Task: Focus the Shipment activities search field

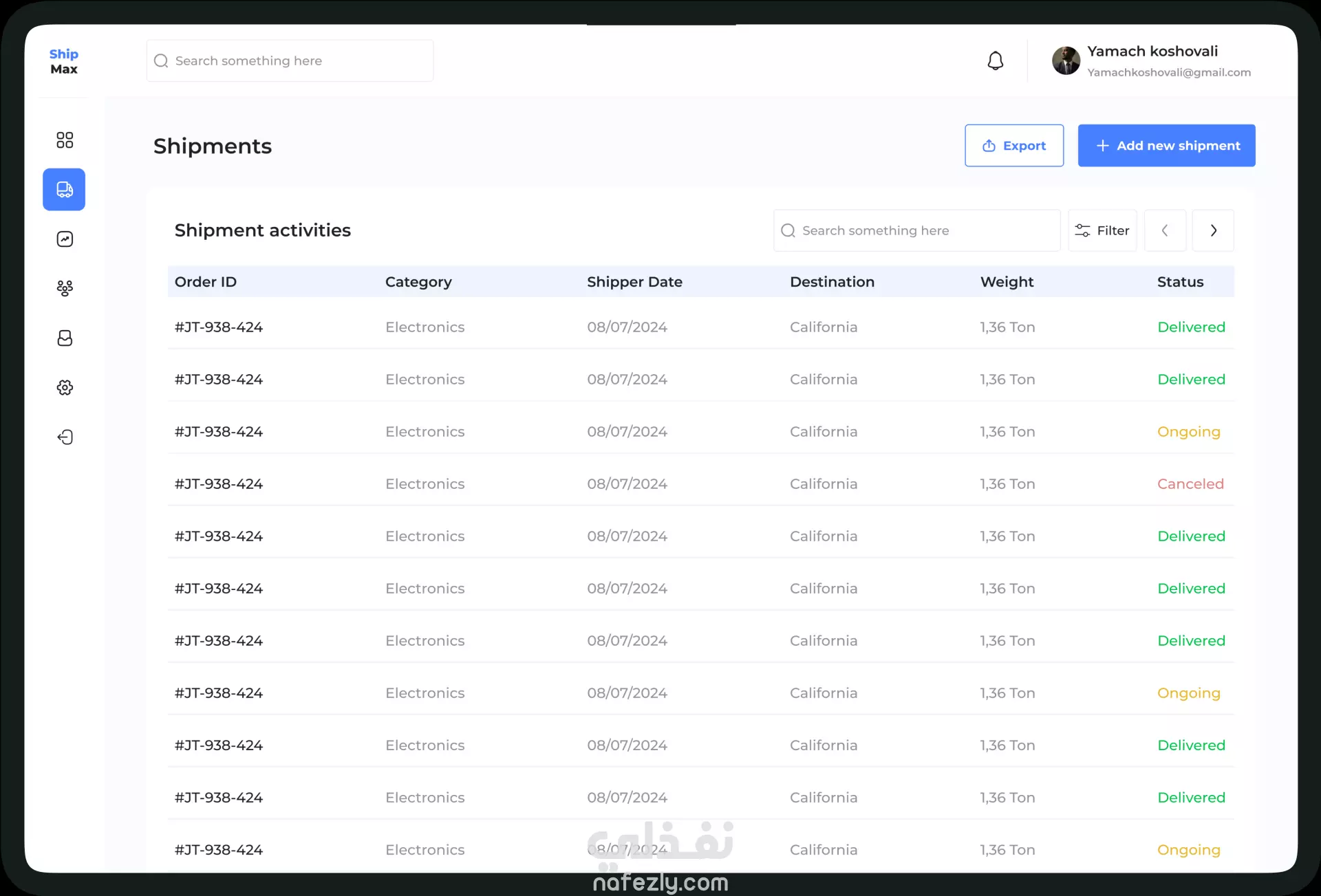Action: pos(916,230)
